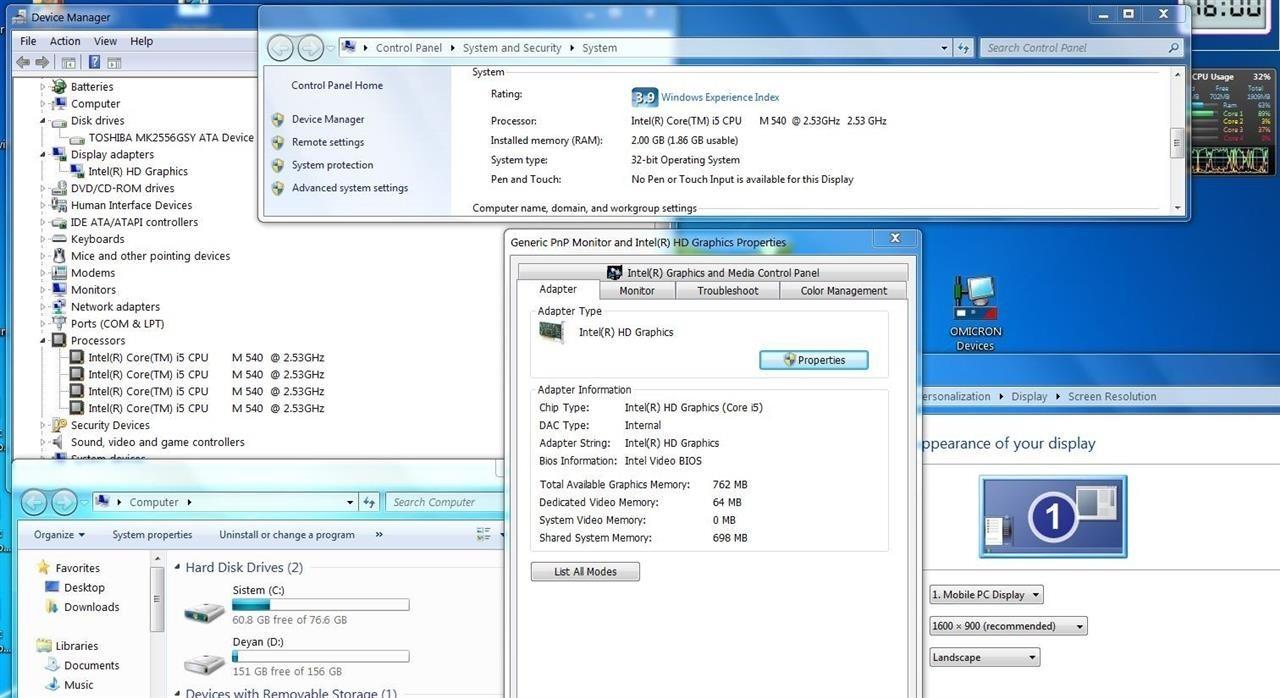The image size is (1280, 698).
Task: Open Remote settings link
Action: [328, 142]
